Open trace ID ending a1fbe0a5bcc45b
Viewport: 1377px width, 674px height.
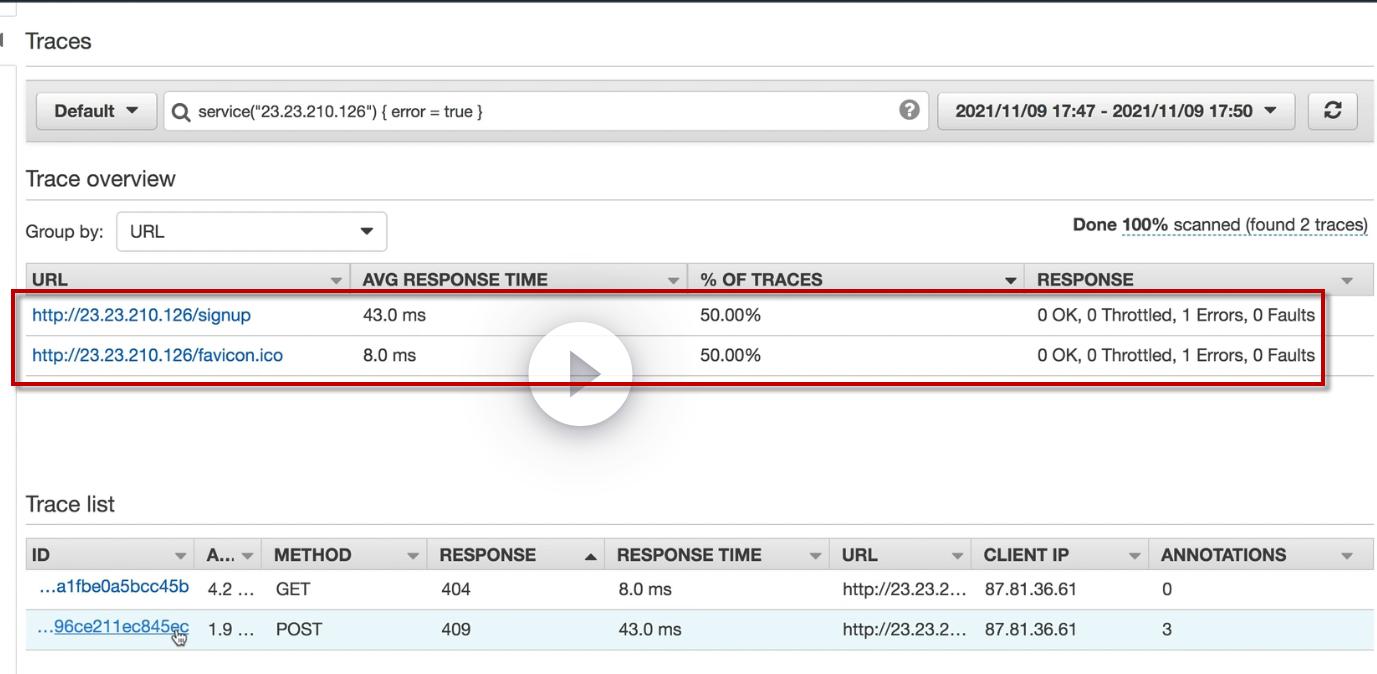click(x=114, y=587)
